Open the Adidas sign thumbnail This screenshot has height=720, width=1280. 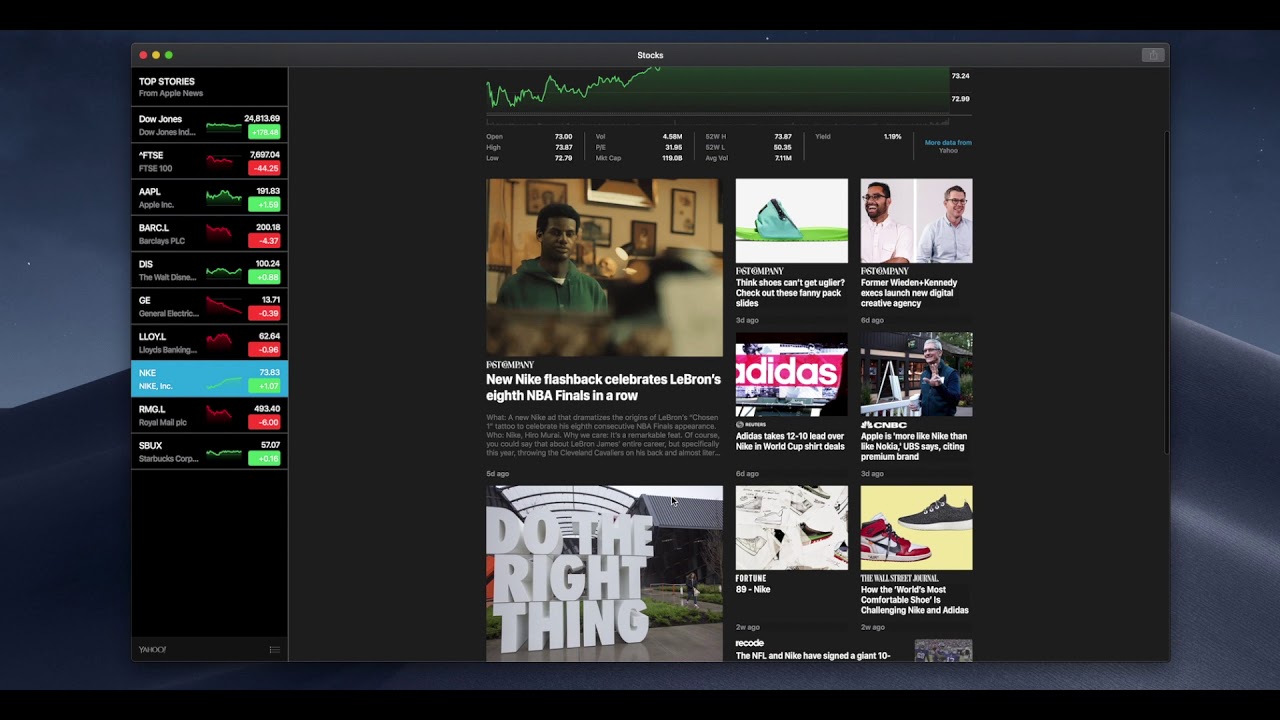tap(791, 374)
